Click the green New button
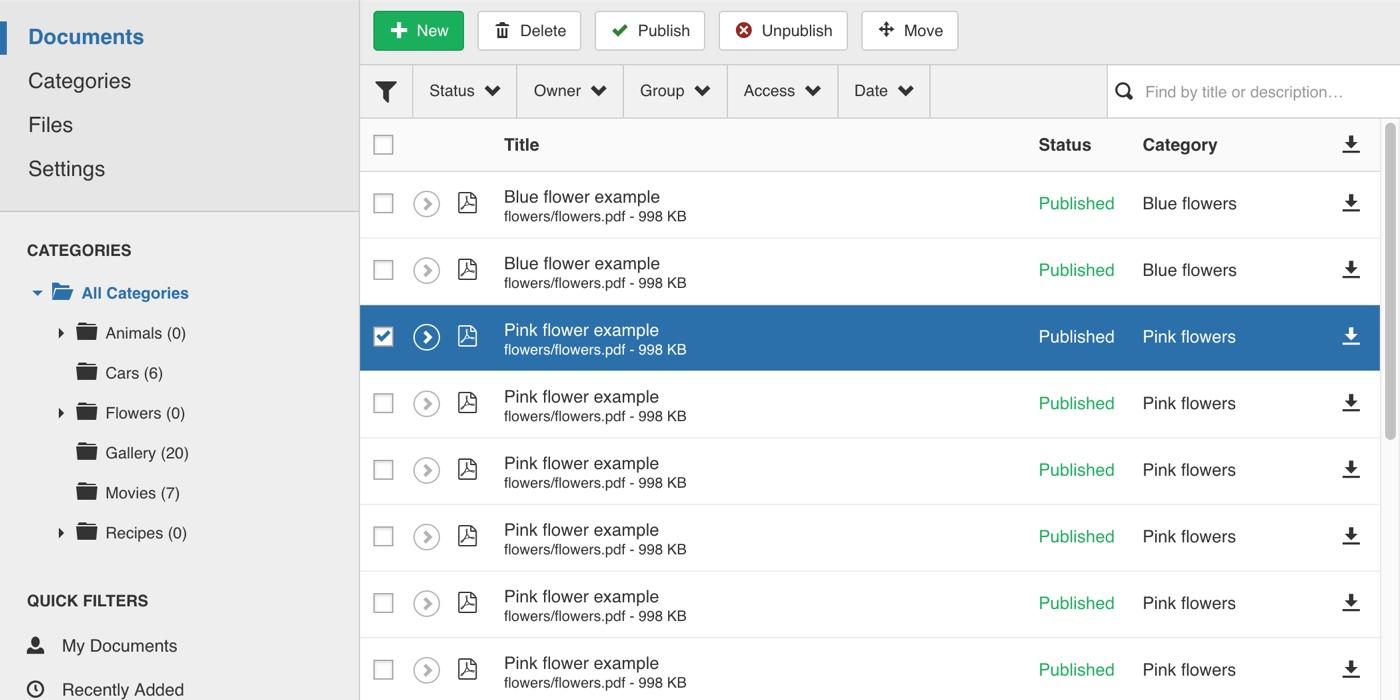This screenshot has height=700, width=1400. tap(418, 31)
